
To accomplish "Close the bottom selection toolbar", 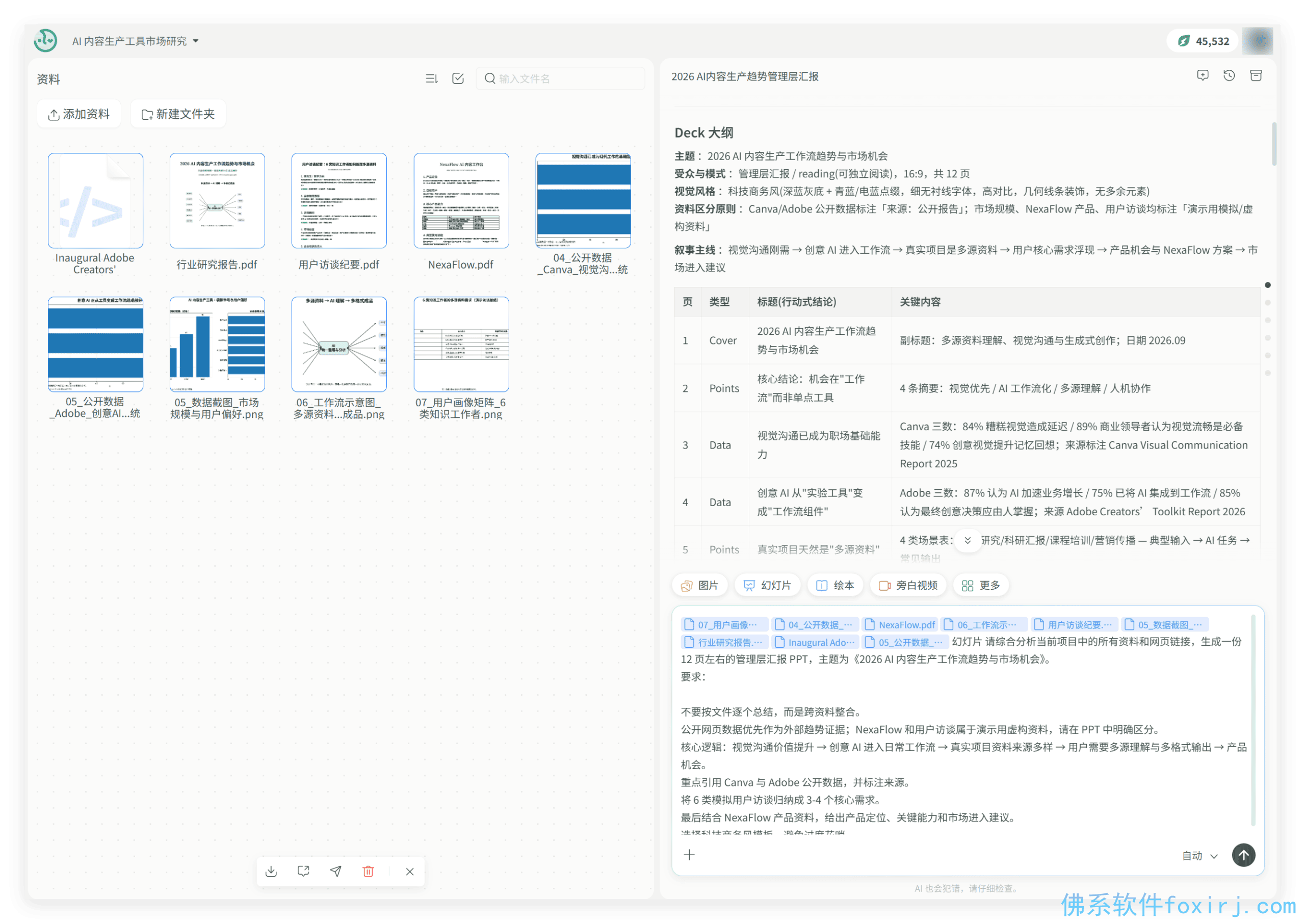I will point(410,871).
